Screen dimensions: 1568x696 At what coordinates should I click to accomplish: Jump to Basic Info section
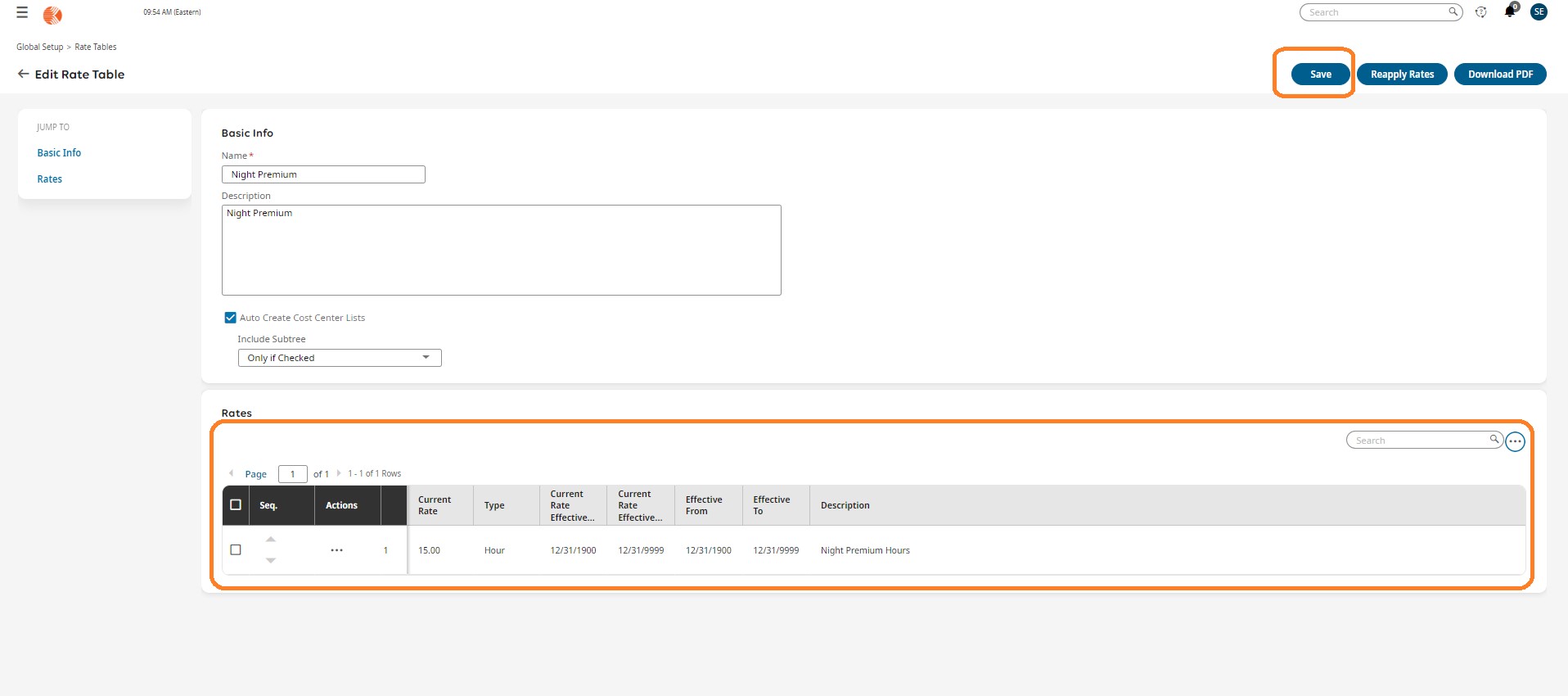point(59,153)
